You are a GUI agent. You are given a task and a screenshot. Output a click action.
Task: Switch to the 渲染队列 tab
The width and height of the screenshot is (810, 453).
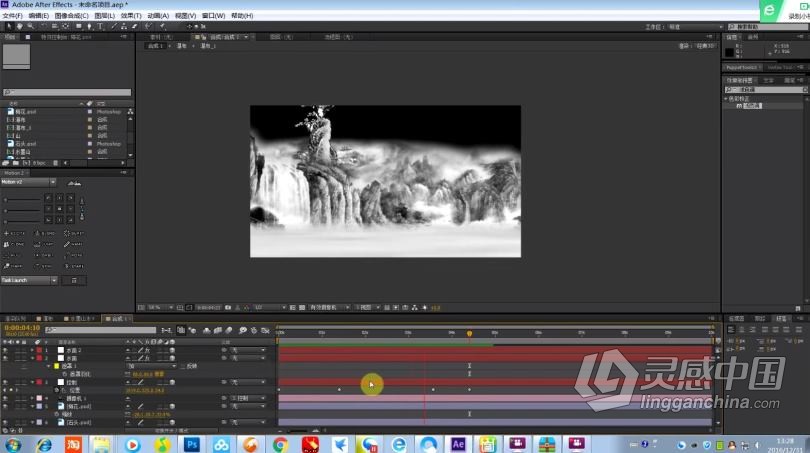tap(15, 319)
